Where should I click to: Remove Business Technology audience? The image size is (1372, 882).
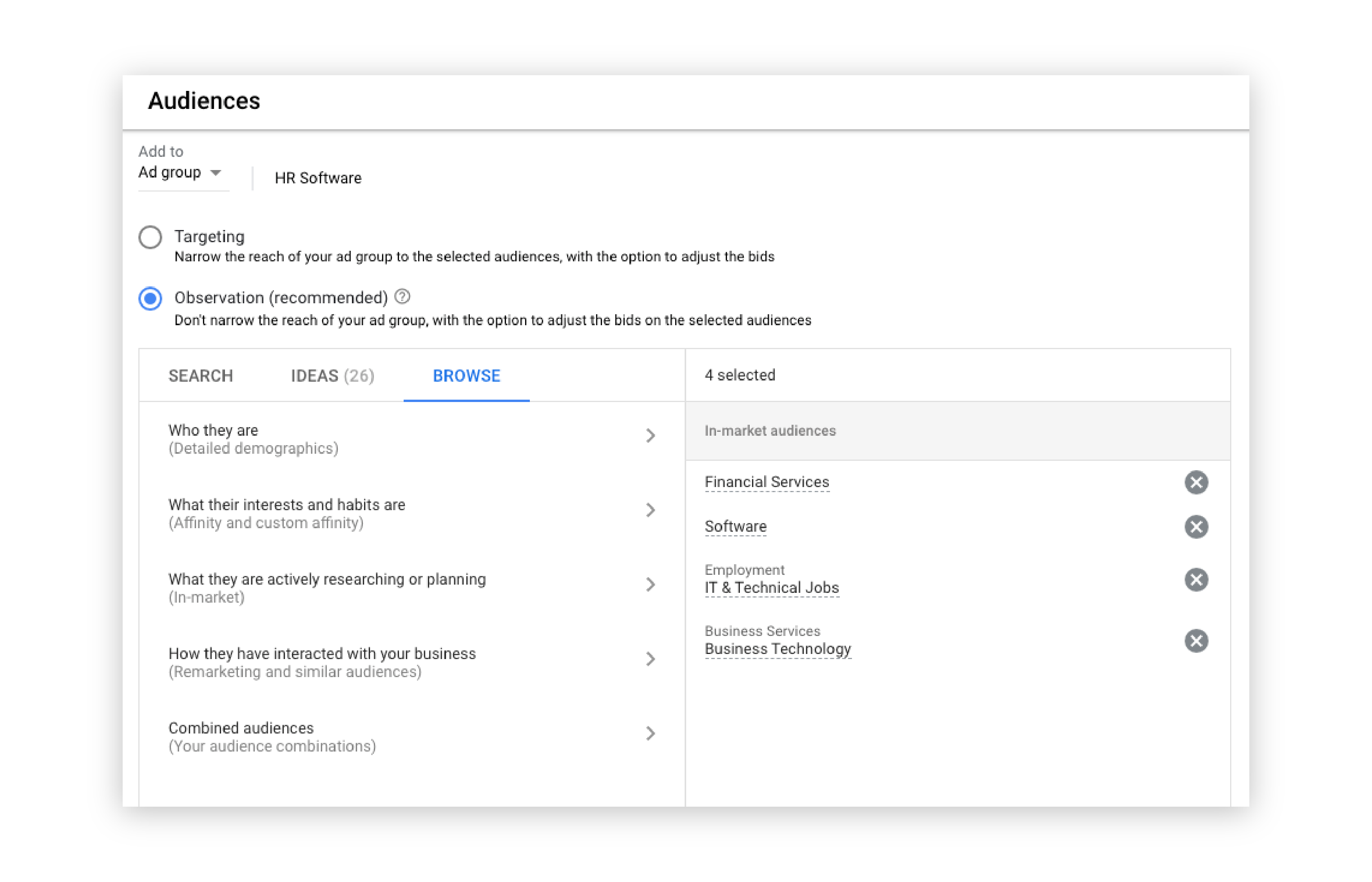[x=1196, y=640]
